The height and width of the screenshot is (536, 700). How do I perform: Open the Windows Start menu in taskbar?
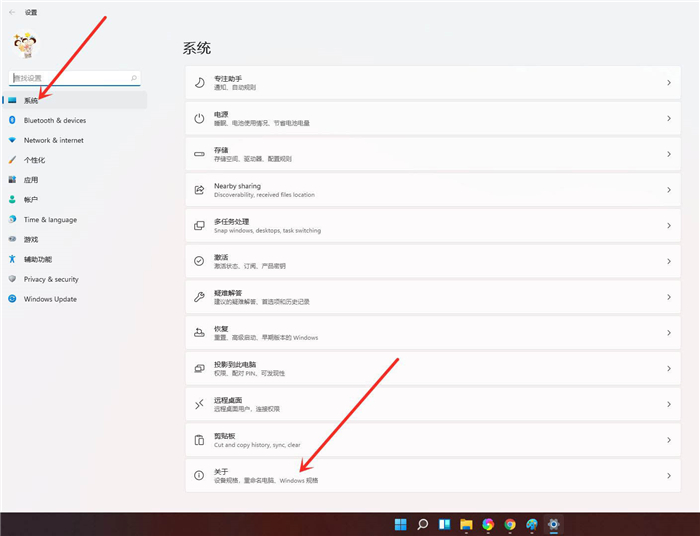pos(401,524)
